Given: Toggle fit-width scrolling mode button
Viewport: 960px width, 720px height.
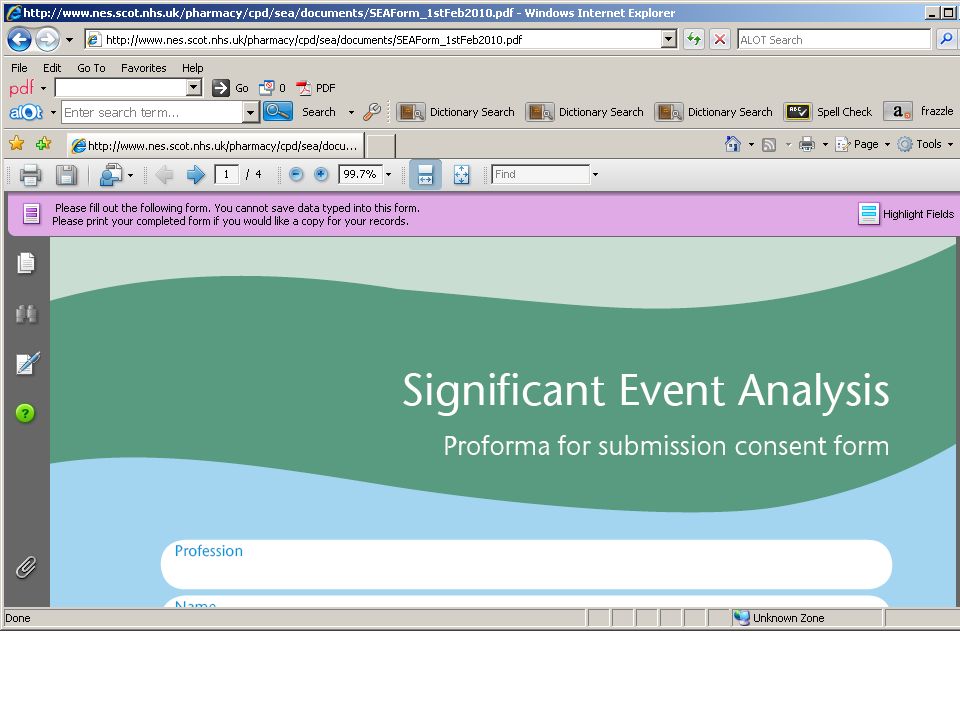Looking at the screenshot, I should tap(426, 174).
